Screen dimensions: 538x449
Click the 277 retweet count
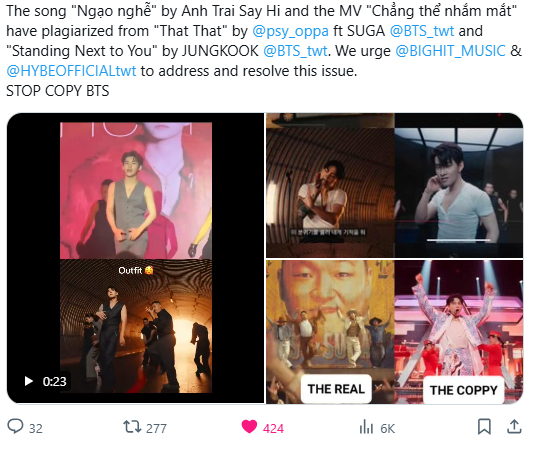(x=156, y=428)
